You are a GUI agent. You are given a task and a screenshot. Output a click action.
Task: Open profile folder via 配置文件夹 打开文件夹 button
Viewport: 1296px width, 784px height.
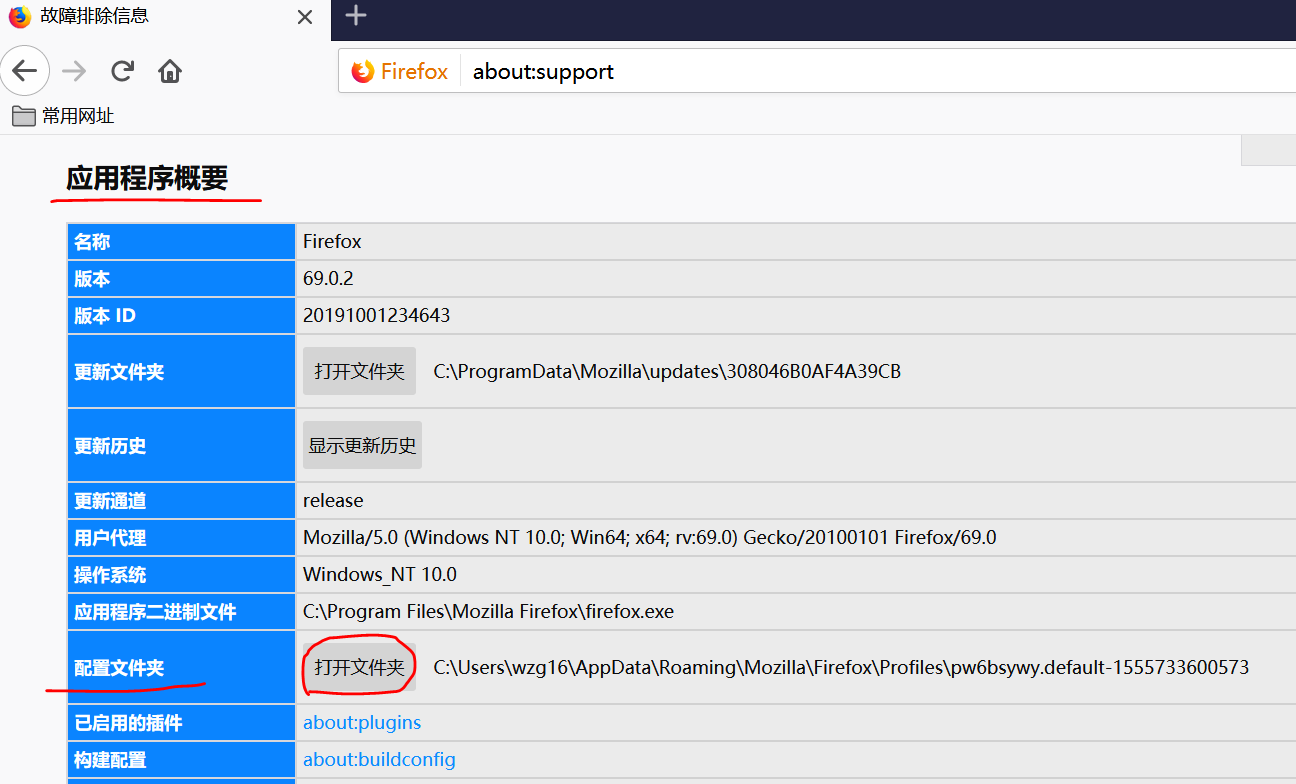(359, 667)
